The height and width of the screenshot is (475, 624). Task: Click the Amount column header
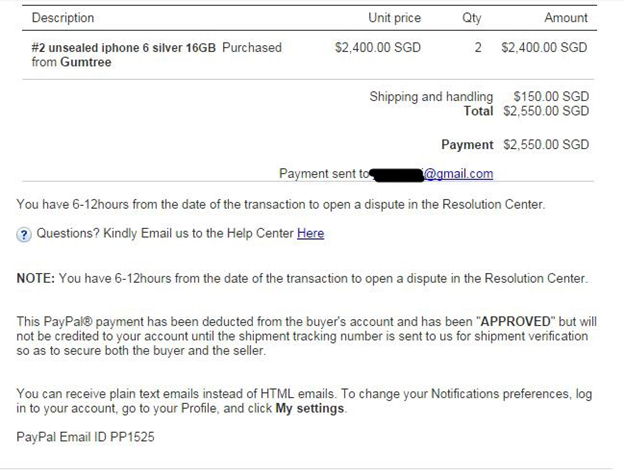click(566, 18)
